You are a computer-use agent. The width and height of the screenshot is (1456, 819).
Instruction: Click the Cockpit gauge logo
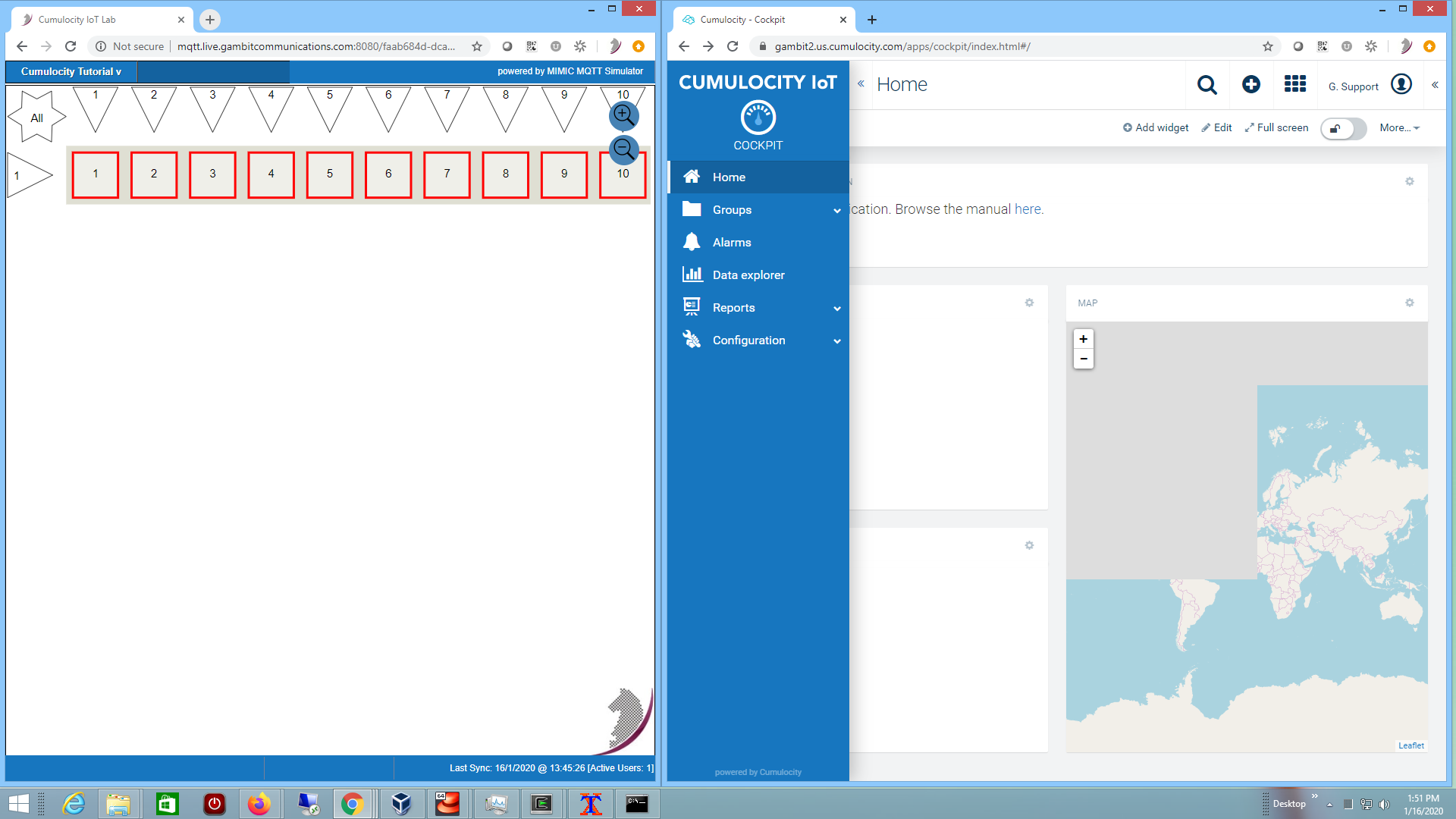[x=758, y=118]
